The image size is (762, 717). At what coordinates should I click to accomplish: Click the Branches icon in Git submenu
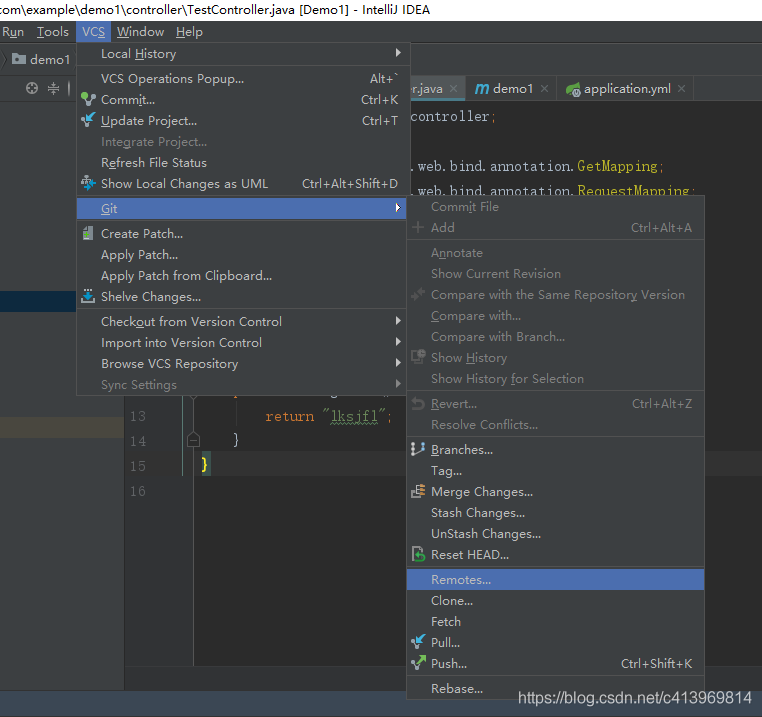click(x=417, y=449)
